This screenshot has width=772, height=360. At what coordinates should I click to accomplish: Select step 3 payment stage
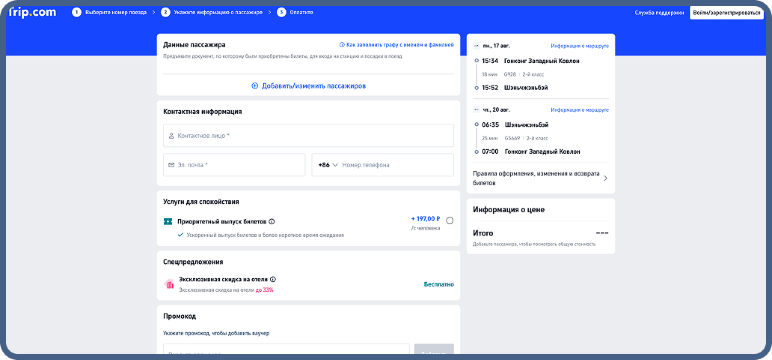pyautogui.click(x=295, y=13)
